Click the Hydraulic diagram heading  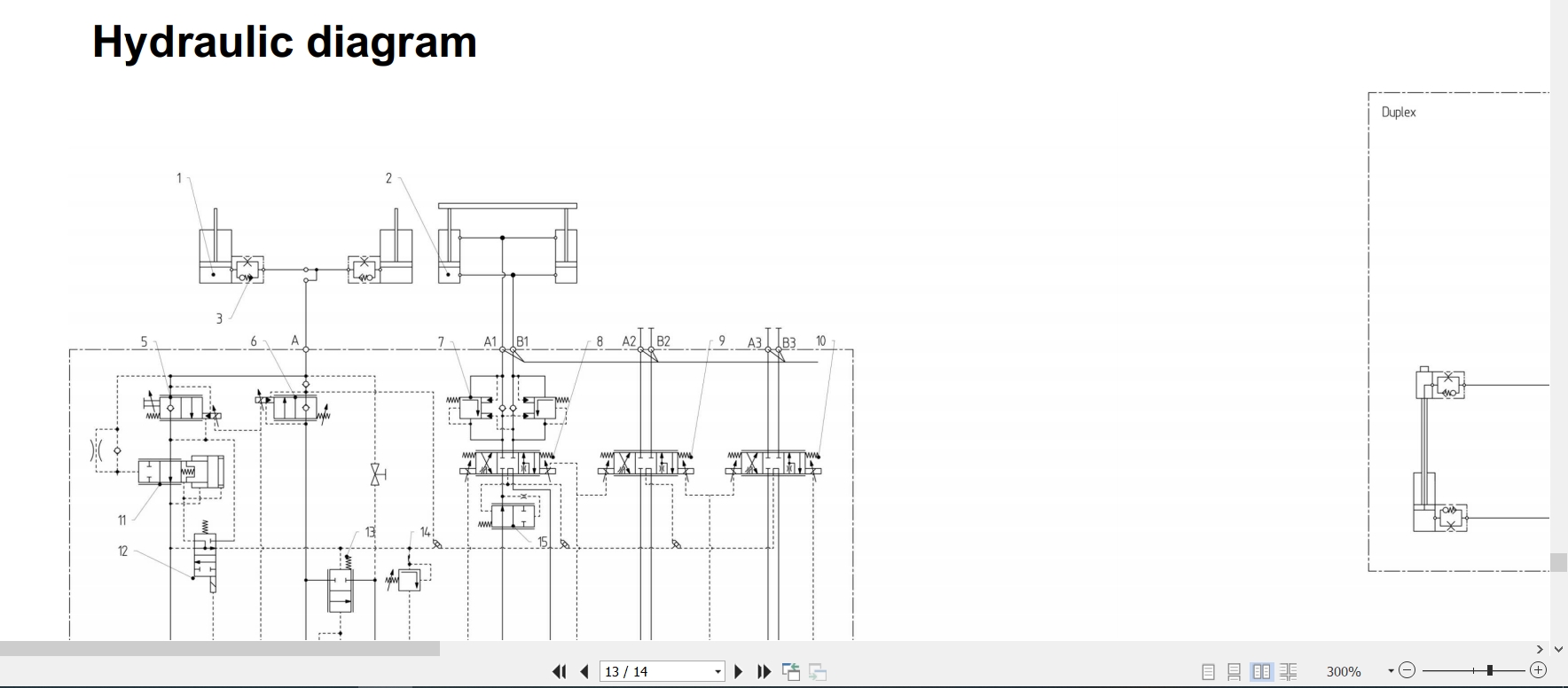tap(285, 42)
